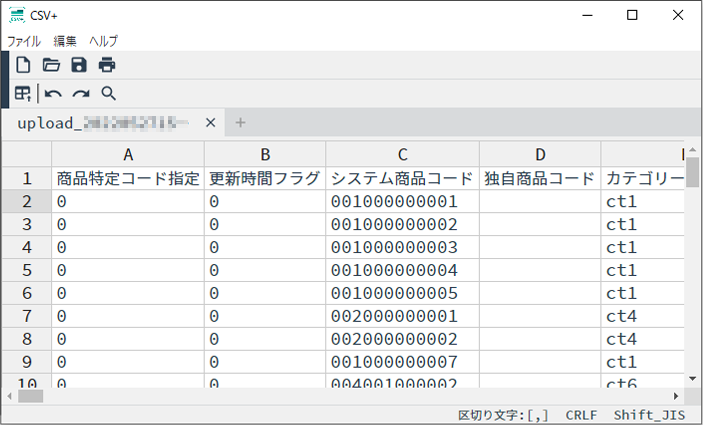703x425 pixels.
Task: Click cell 002000000002
Action: click(403, 338)
